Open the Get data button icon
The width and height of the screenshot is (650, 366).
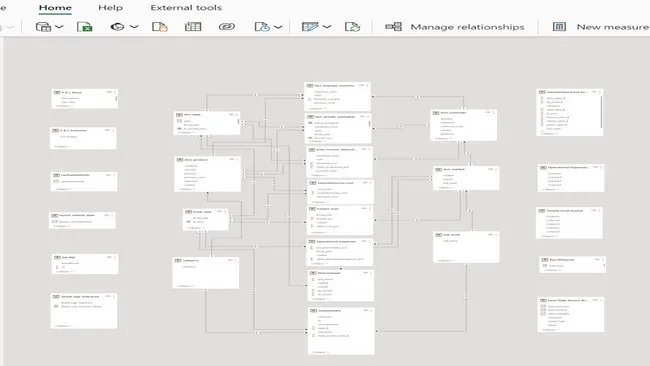click(x=43, y=27)
